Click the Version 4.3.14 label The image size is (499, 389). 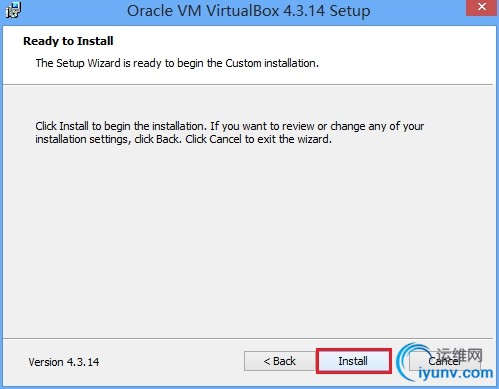point(64,362)
